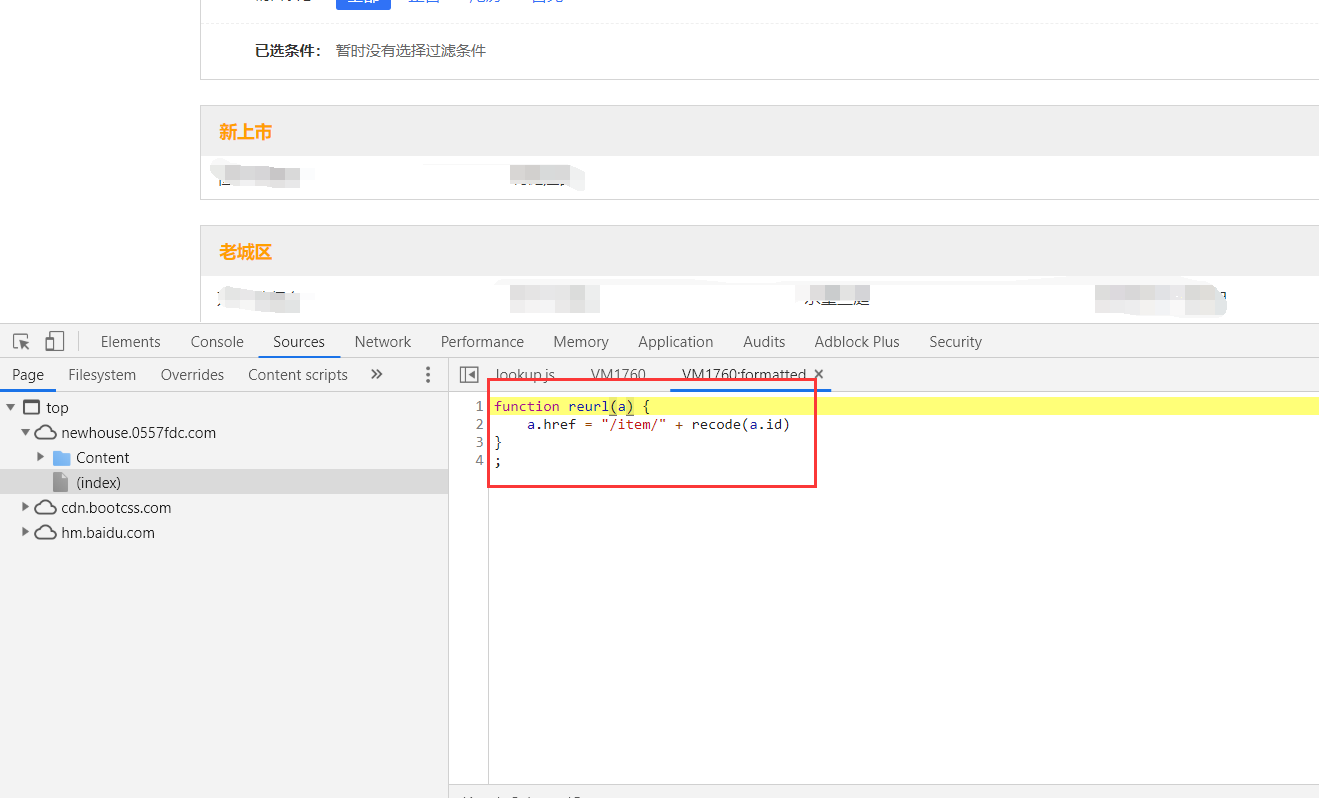Open the Audits panel tab
1319x798 pixels.
pyautogui.click(x=764, y=342)
